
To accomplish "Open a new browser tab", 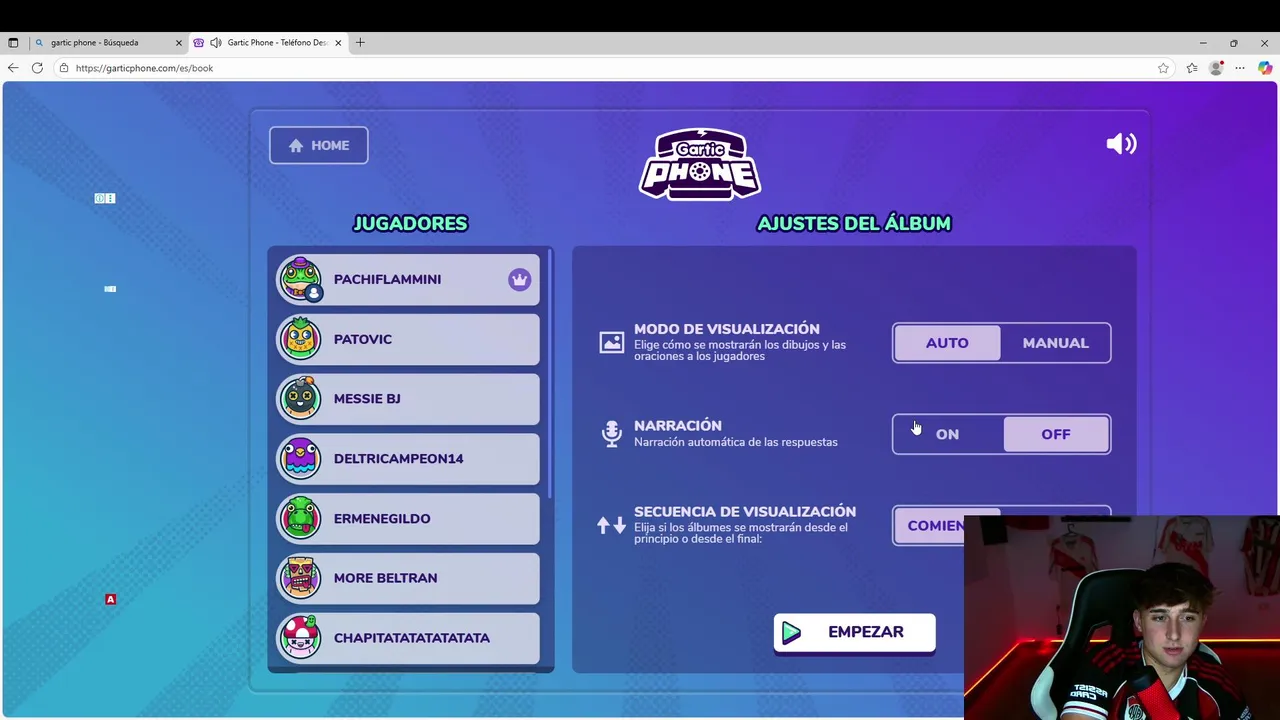I will pos(360,43).
